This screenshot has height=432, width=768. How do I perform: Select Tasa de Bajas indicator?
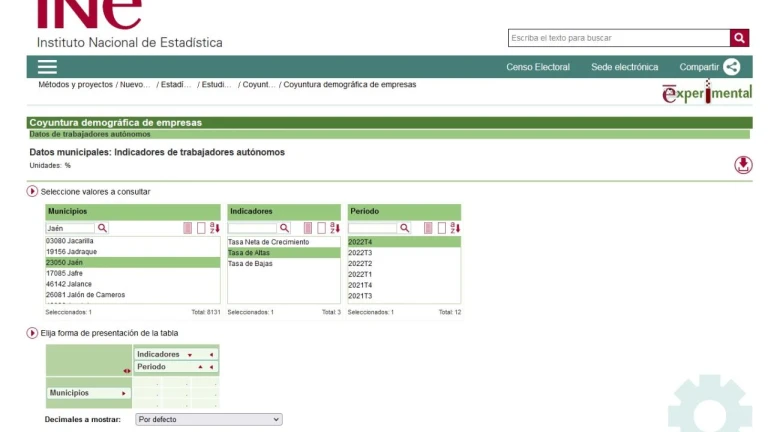pyautogui.click(x=250, y=264)
